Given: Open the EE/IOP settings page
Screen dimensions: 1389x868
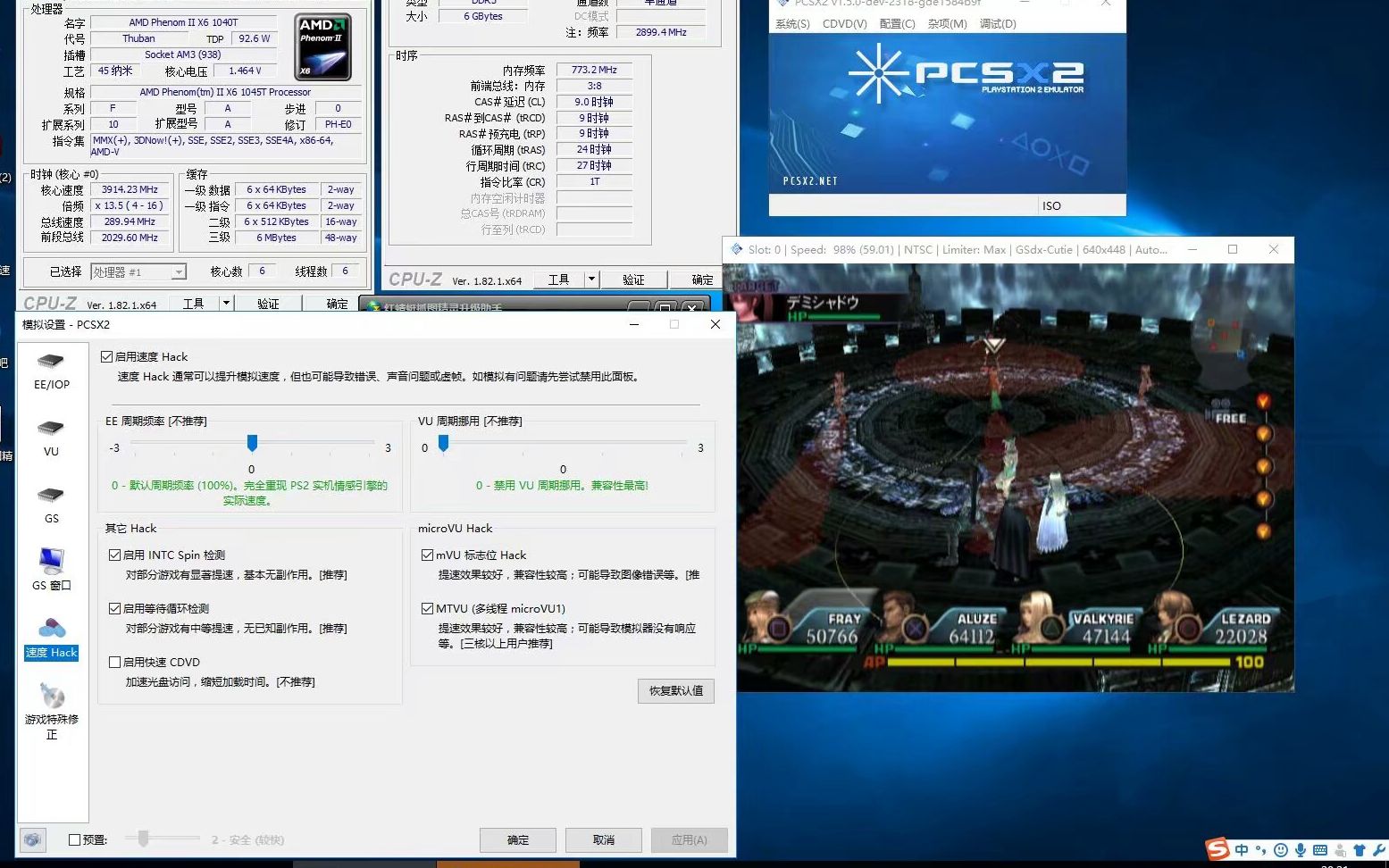Looking at the screenshot, I should tap(51, 371).
